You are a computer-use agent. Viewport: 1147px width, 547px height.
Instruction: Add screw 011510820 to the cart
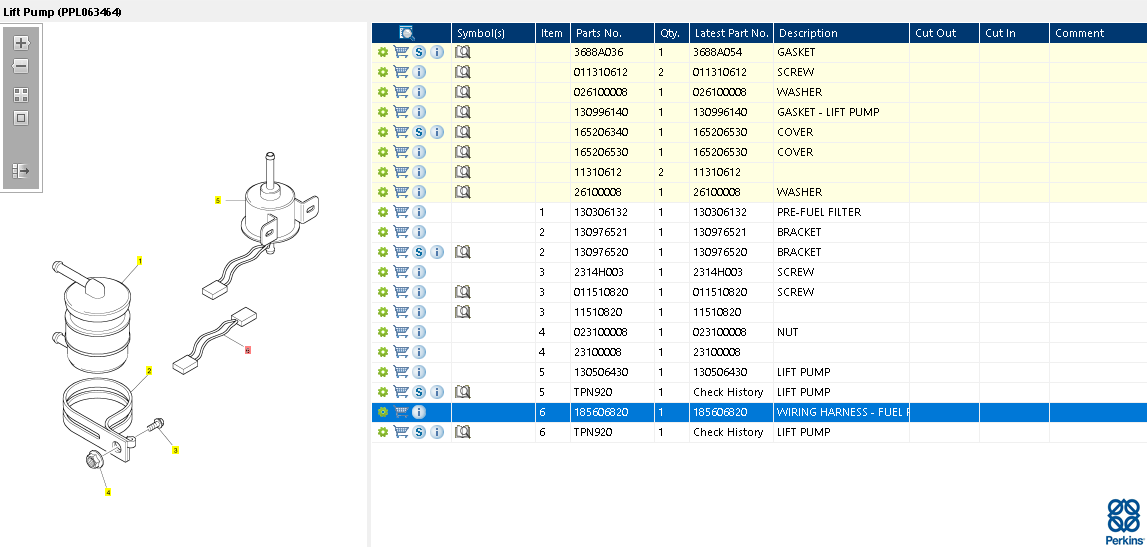401,292
